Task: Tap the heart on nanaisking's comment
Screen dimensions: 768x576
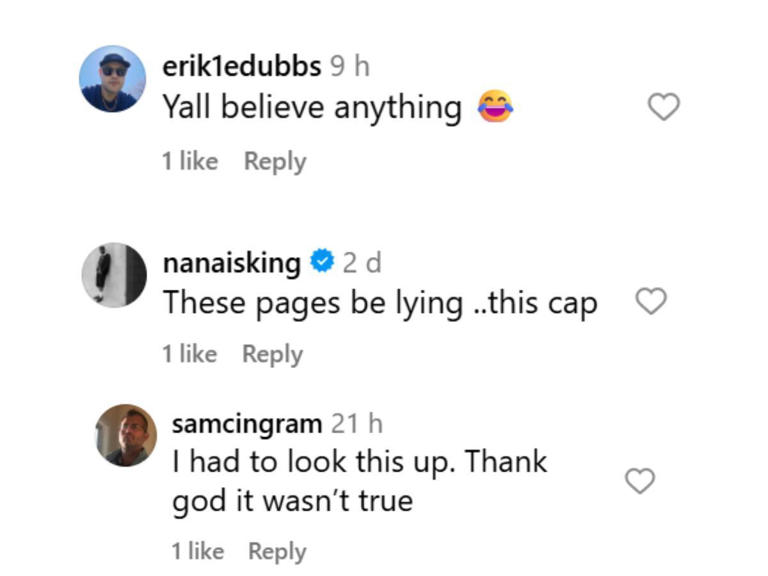Action: [x=651, y=301]
